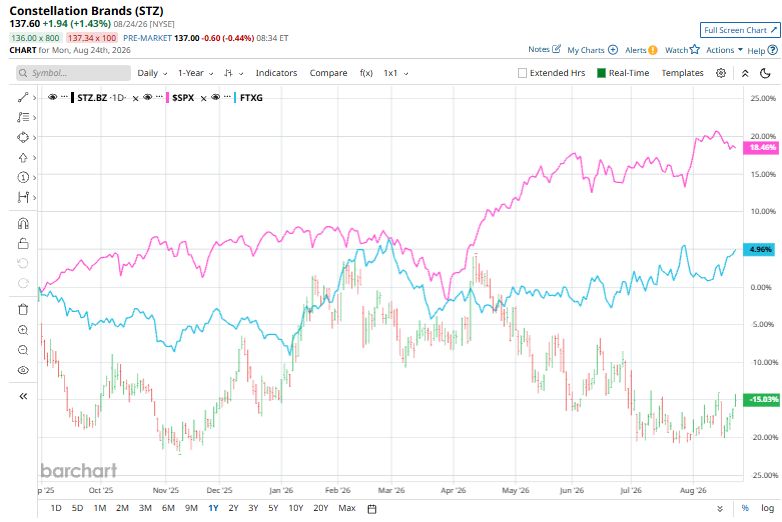Click the zoom out magnifier icon
This screenshot has width=782, height=522.
23,350
